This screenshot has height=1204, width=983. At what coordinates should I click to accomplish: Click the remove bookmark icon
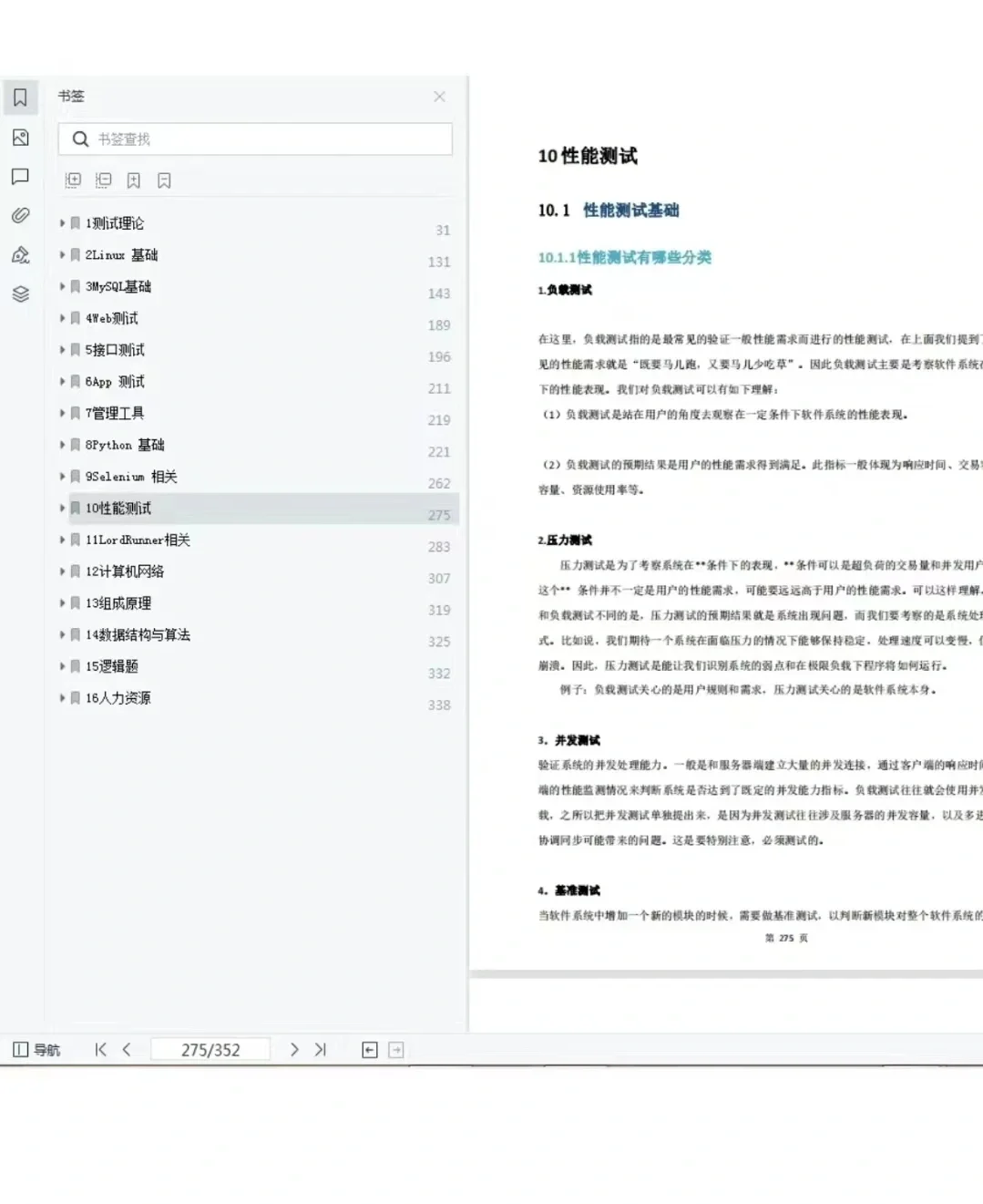(x=164, y=180)
